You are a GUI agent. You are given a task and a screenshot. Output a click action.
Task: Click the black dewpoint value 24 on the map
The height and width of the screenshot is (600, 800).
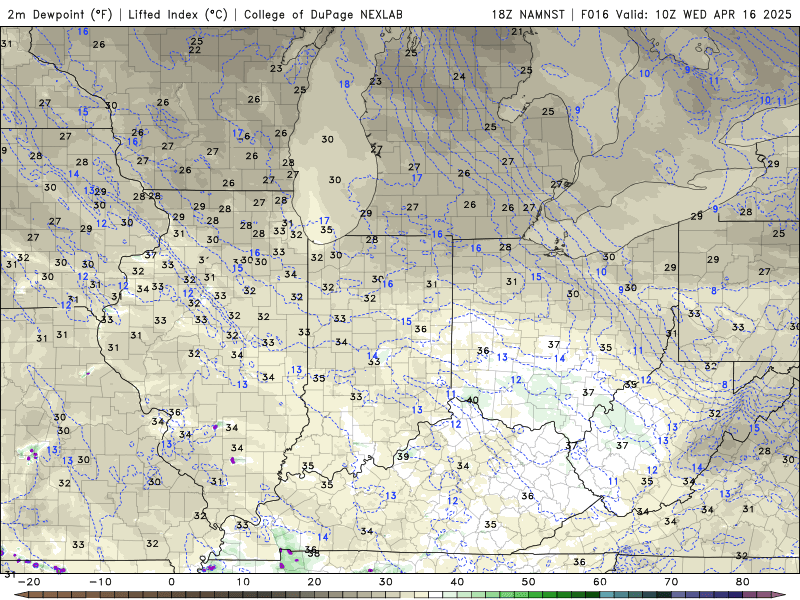tap(459, 77)
